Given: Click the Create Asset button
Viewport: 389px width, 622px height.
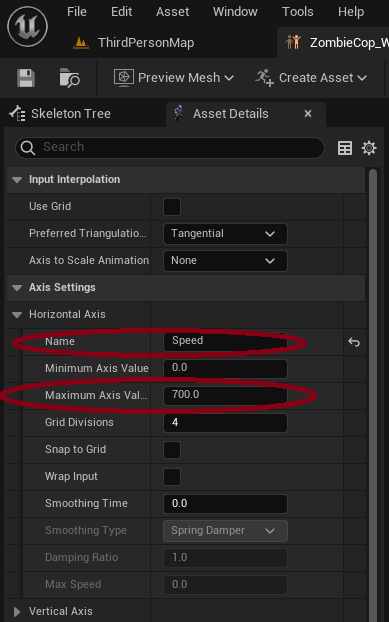Looking at the screenshot, I should (311, 78).
